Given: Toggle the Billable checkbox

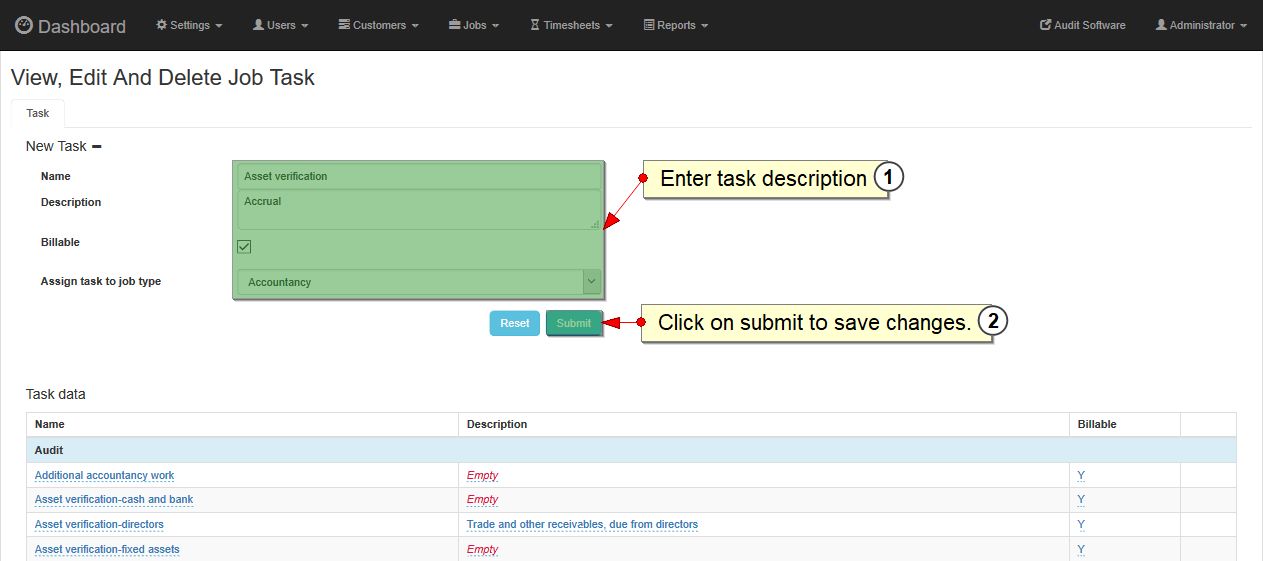Looking at the screenshot, I should (244, 247).
